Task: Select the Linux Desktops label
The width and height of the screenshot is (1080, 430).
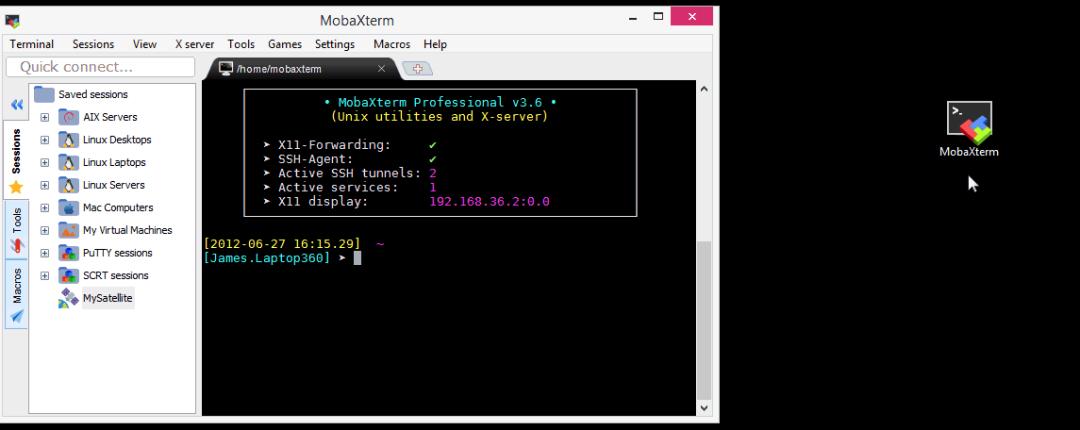Action: [117, 140]
